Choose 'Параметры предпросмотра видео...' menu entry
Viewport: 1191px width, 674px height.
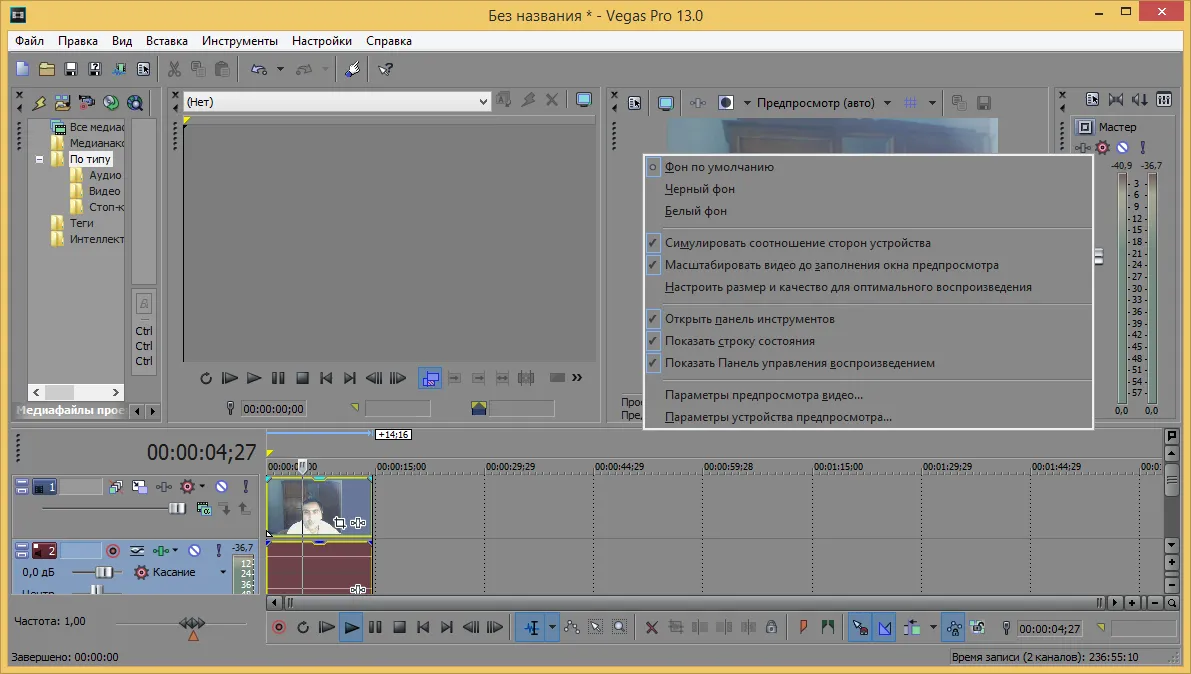coord(763,395)
